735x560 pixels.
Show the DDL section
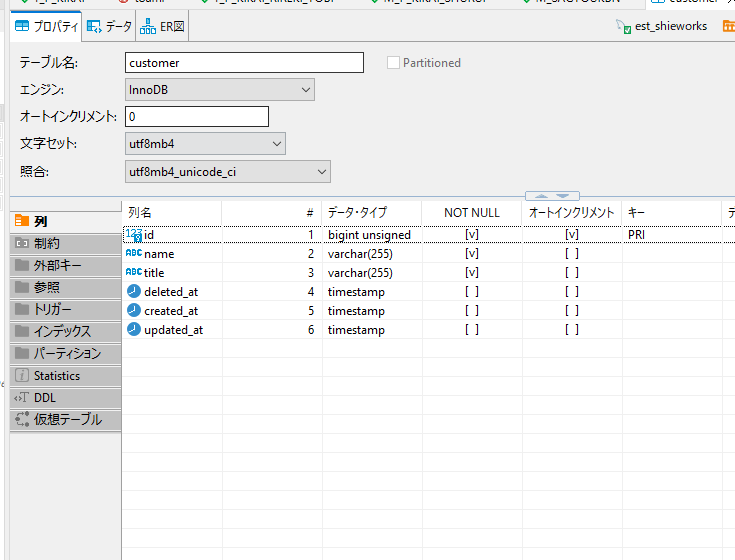tap(66, 397)
